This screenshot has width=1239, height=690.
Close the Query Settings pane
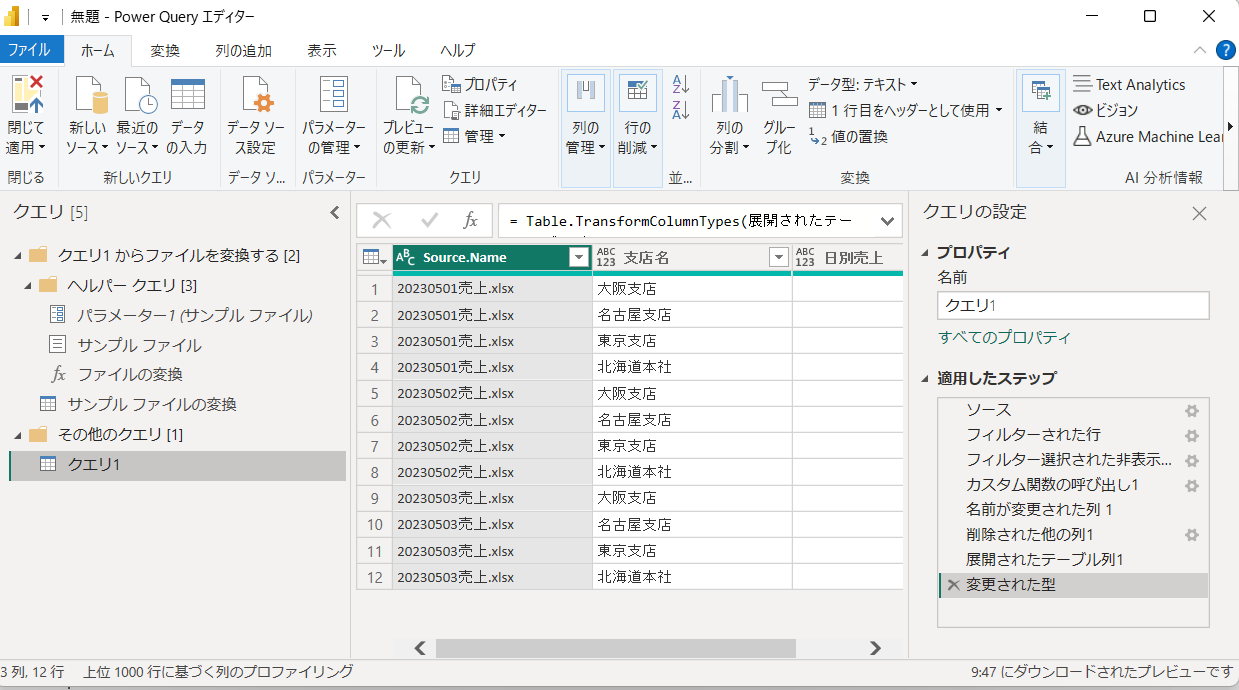1200,213
